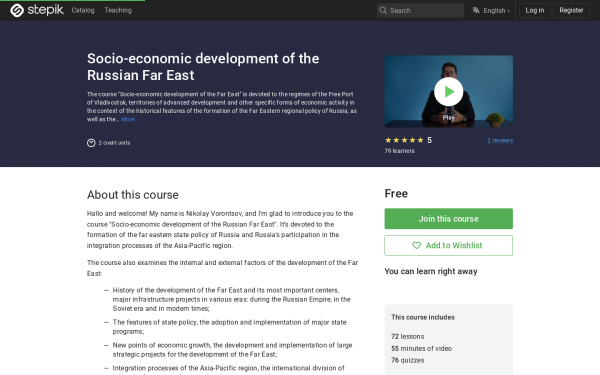600x375 pixels.
Task: Click the 'About this course' heading
Action: click(132, 195)
